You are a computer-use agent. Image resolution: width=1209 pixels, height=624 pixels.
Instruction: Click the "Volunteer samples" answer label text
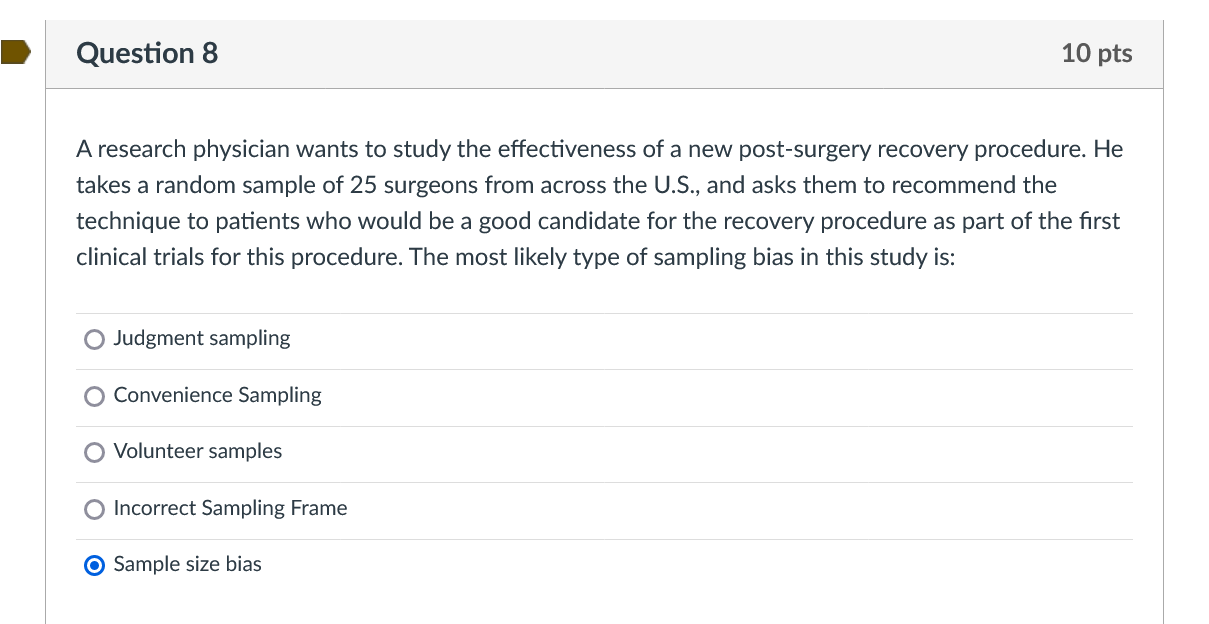pos(198,451)
